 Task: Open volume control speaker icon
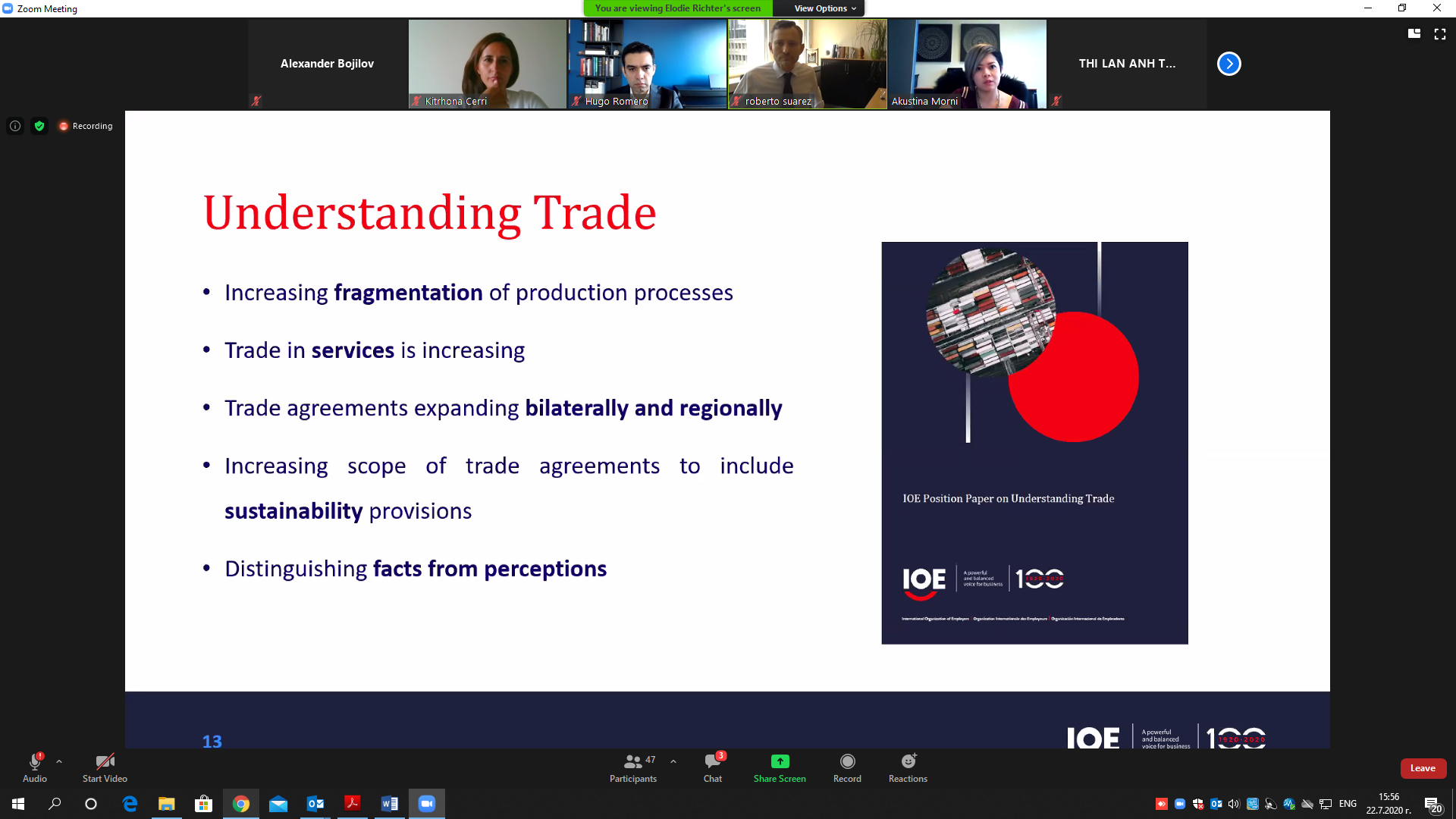pos(1234,804)
